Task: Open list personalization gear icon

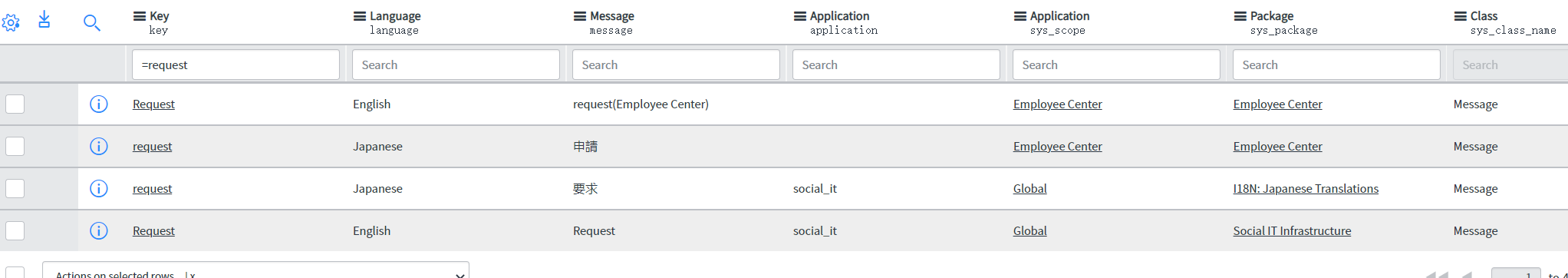Action: tap(10, 23)
